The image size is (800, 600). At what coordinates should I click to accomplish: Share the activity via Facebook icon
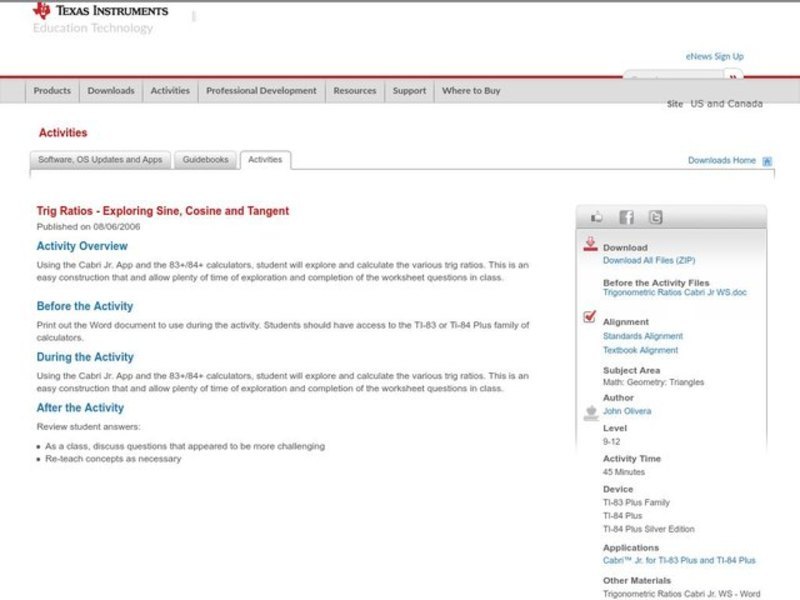[x=626, y=217]
